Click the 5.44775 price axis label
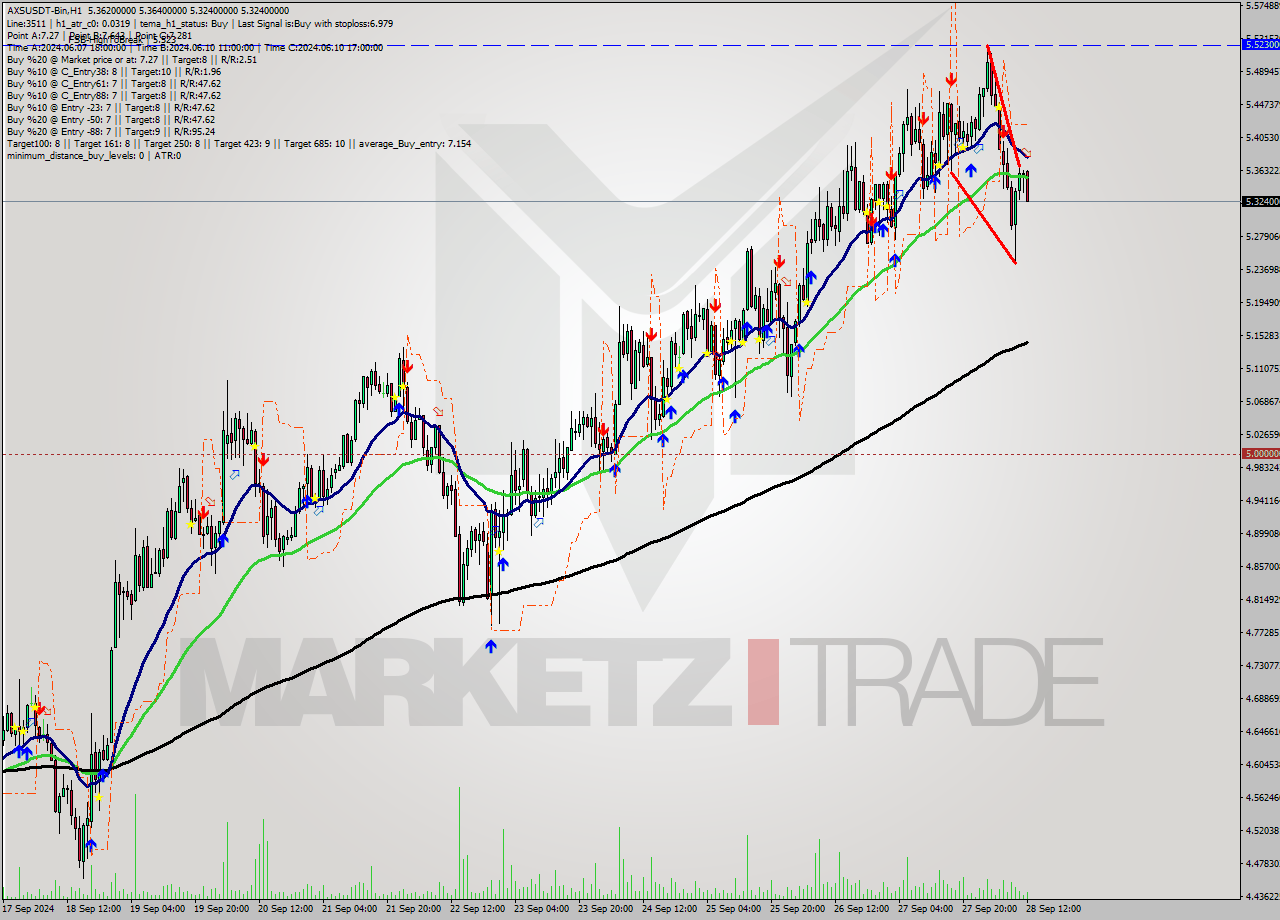Image resolution: width=1280 pixels, height=920 pixels. [1262, 104]
